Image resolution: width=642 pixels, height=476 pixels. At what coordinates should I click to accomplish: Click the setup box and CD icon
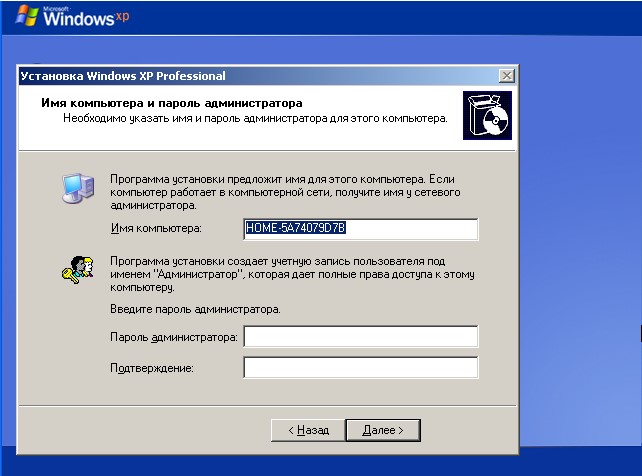click(x=487, y=115)
